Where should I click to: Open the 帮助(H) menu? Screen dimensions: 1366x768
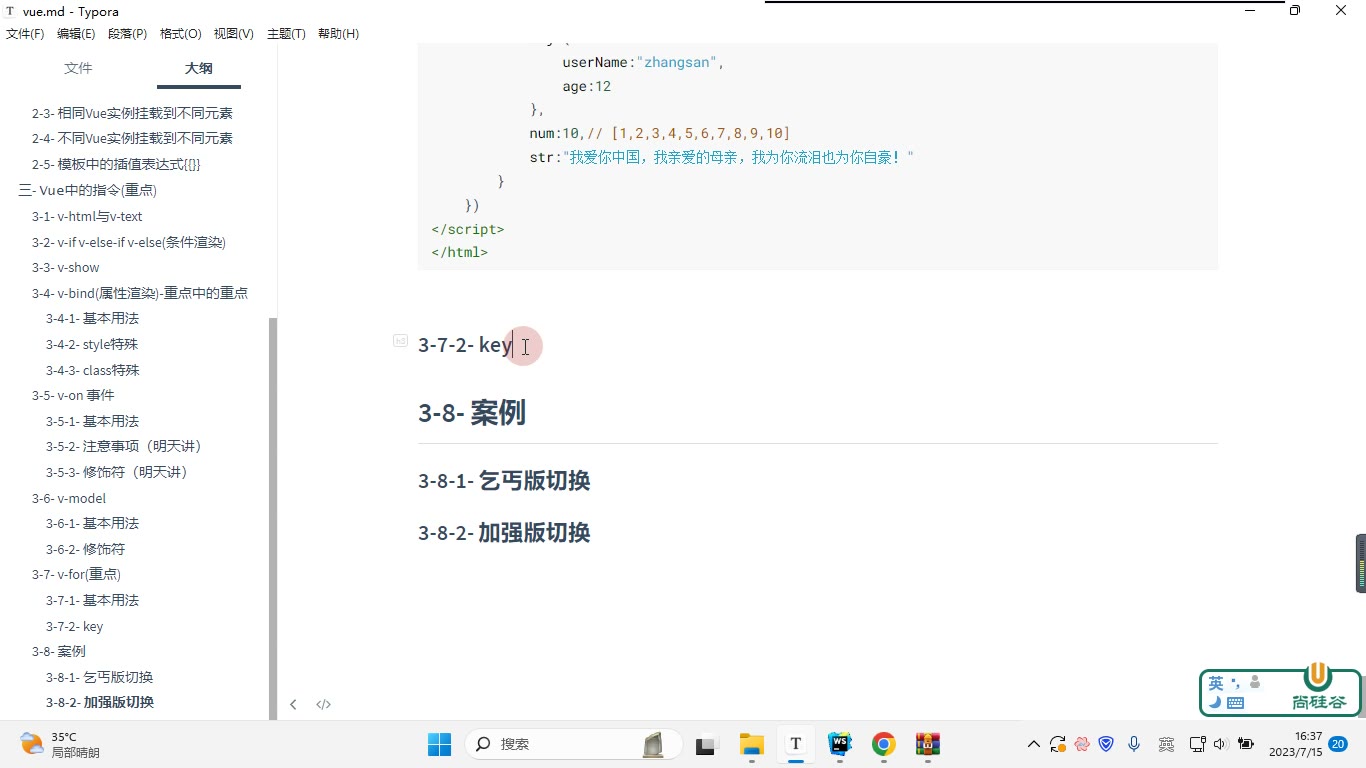click(338, 34)
